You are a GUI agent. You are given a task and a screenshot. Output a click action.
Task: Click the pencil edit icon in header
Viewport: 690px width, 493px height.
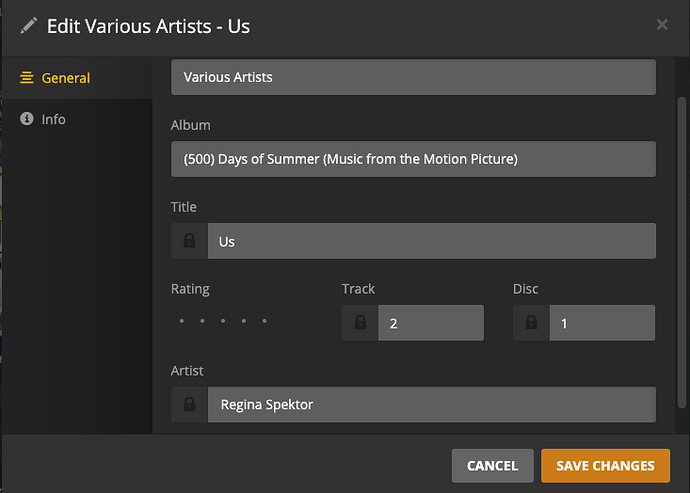pyautogui.click(x=27, y=25)
